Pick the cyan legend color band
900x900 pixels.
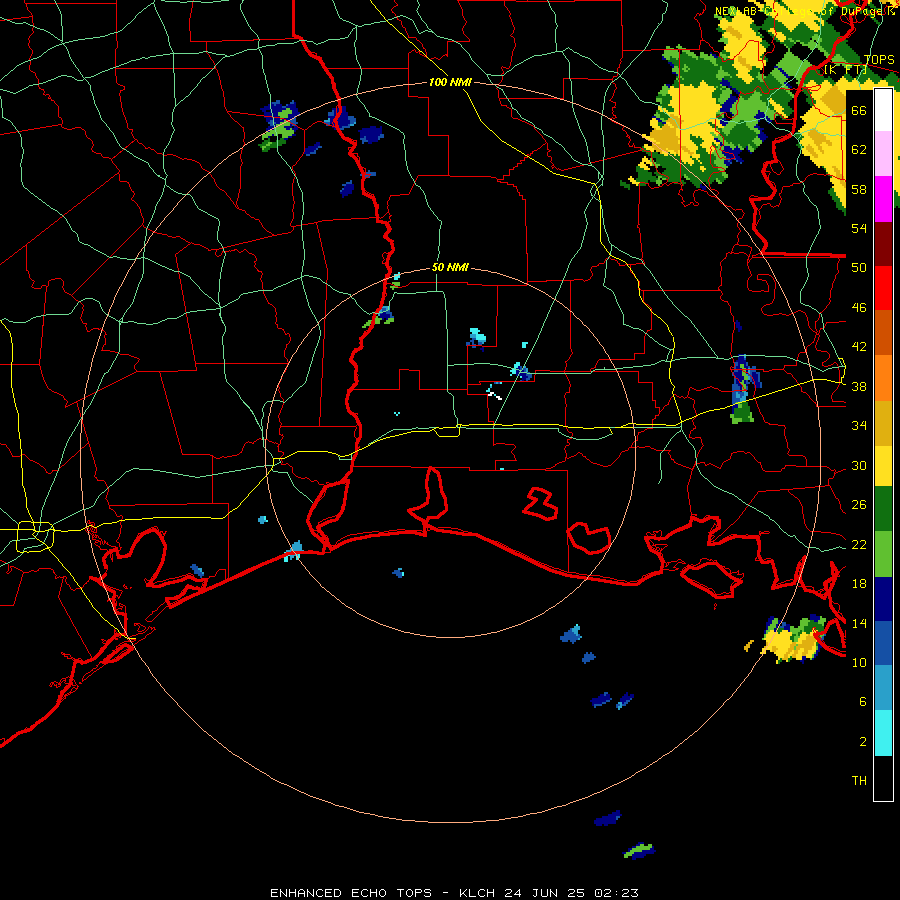[883, 733]
